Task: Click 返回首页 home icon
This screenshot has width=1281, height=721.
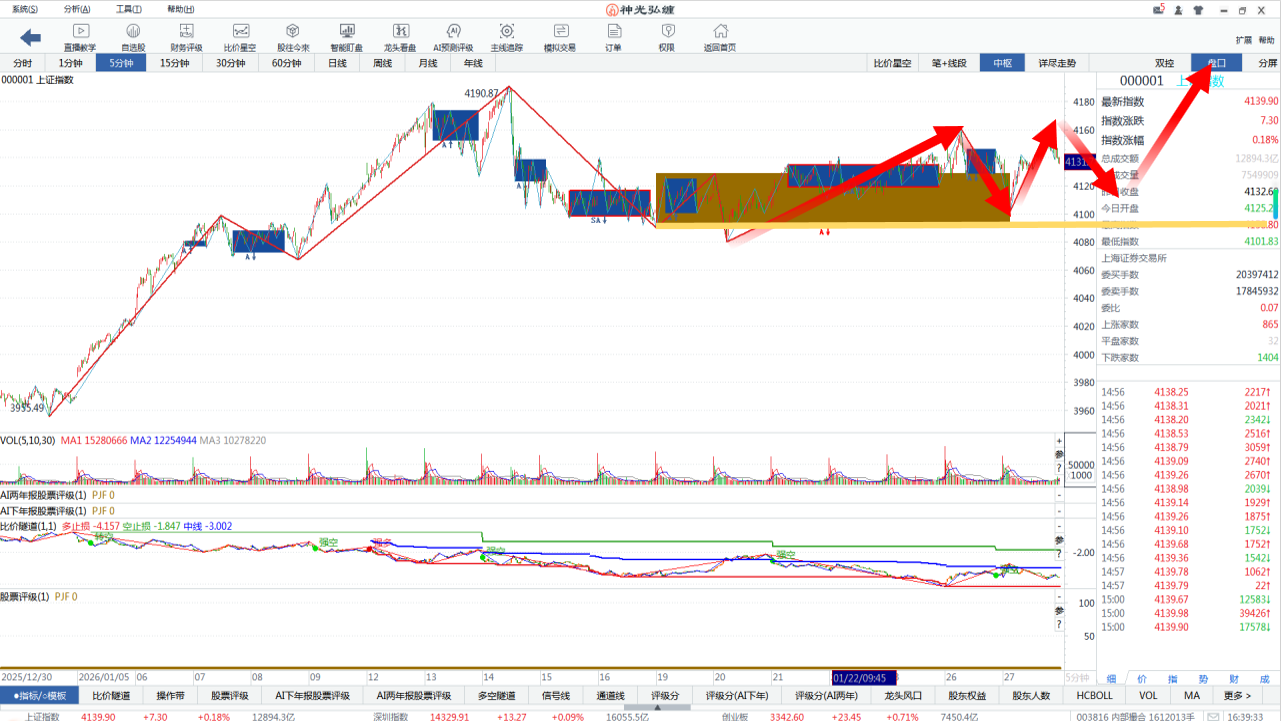Action: pos(719,38)
